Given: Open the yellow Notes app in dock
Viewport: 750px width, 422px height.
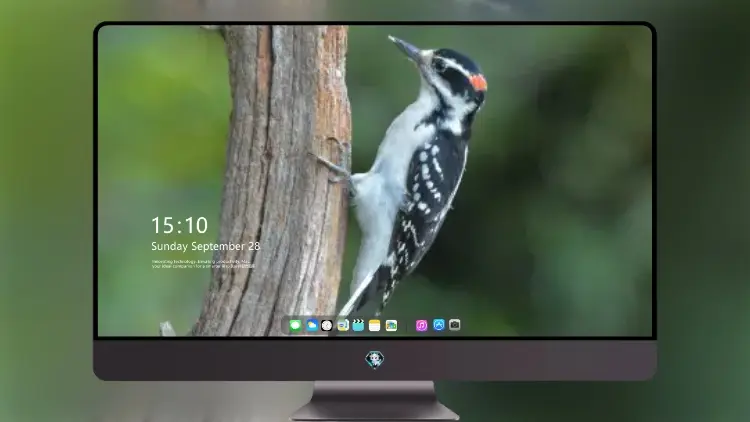Looking at the screenshot, I should click(x=375, y=325).
